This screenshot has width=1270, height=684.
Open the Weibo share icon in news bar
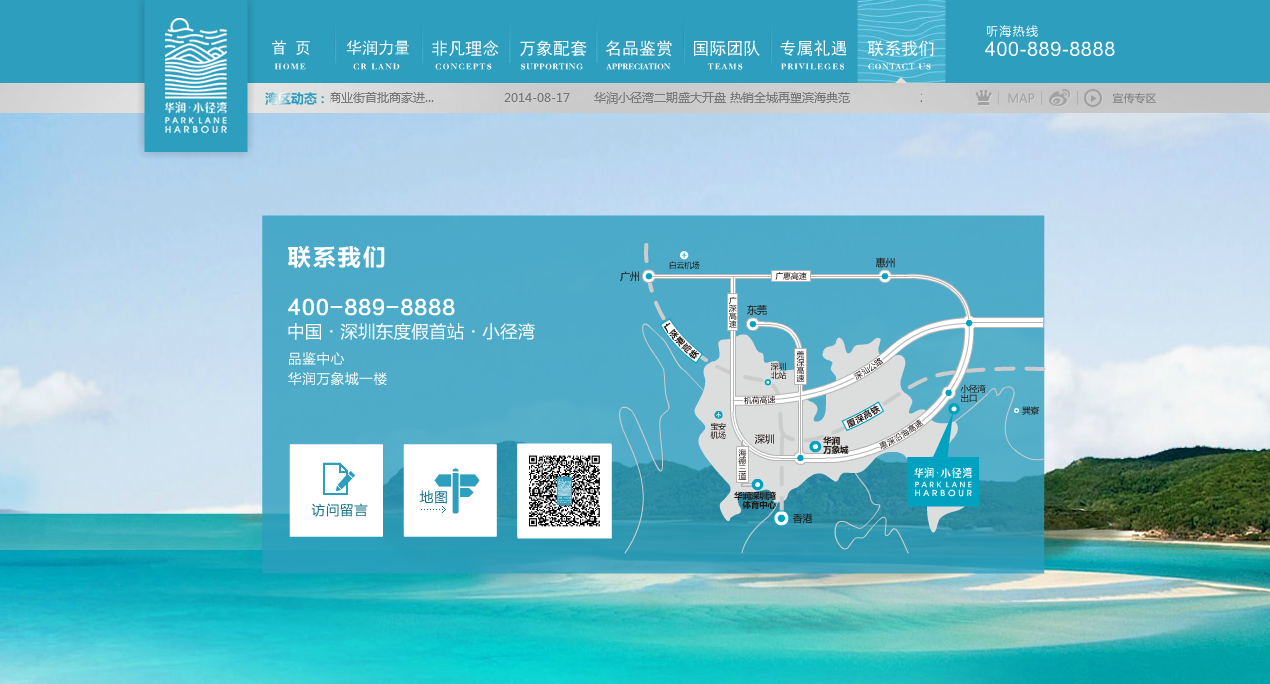pos(1059,98)
